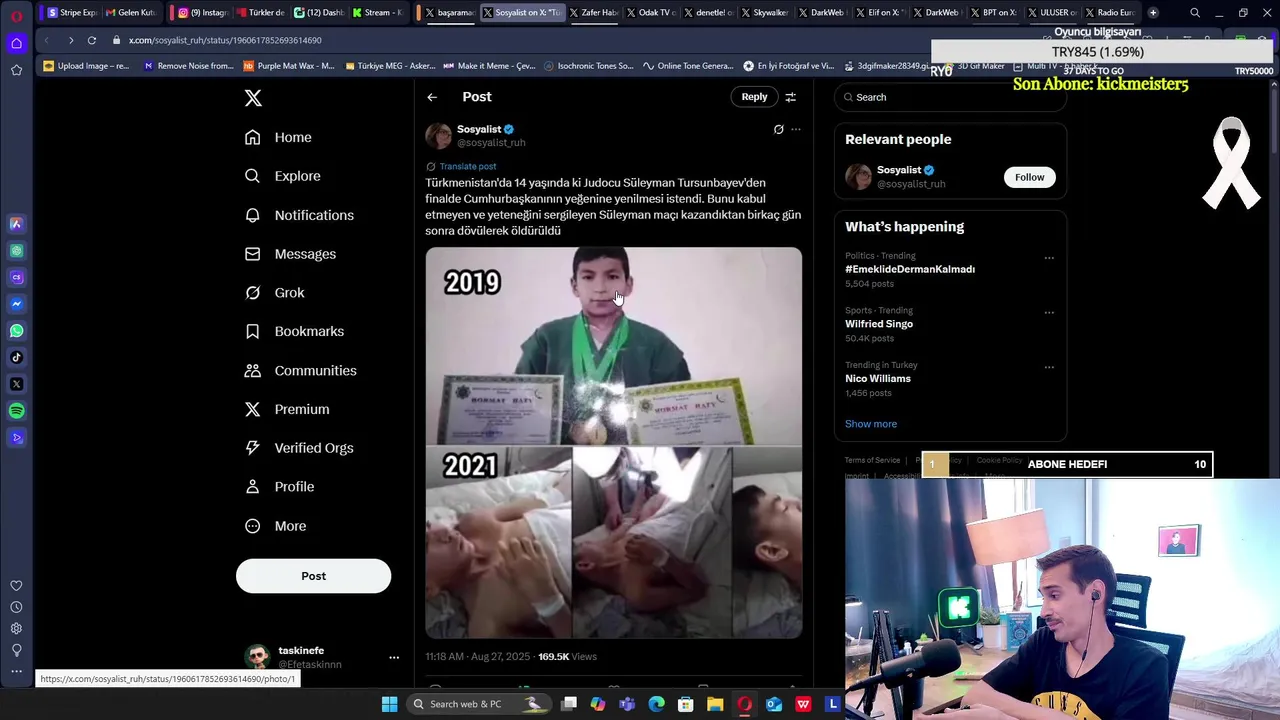The width and height of the screenshot is (1280, 720).
Task: Go back with the Post header arrow
Action: coord(432,97)
